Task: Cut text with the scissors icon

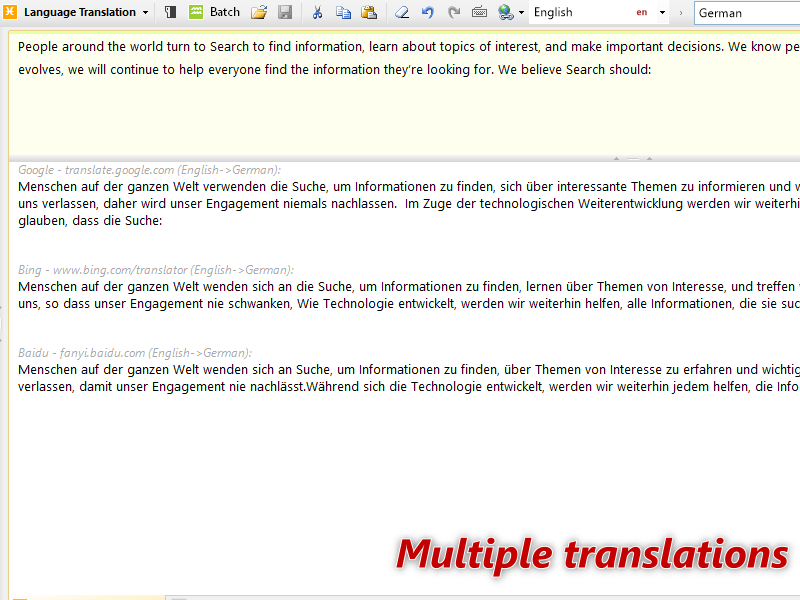Action: [317, 12]
